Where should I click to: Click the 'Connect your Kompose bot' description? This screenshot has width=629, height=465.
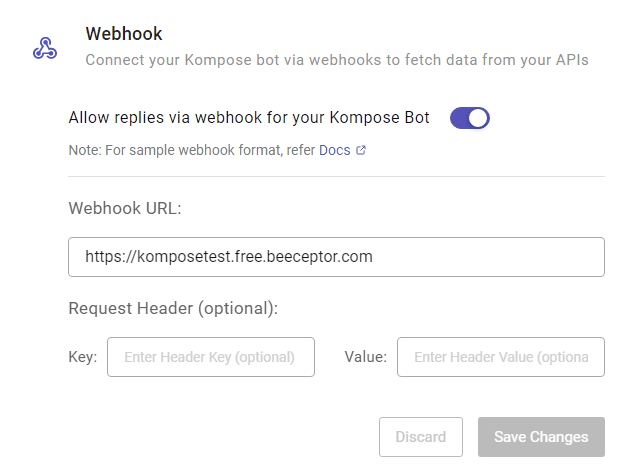337,60
